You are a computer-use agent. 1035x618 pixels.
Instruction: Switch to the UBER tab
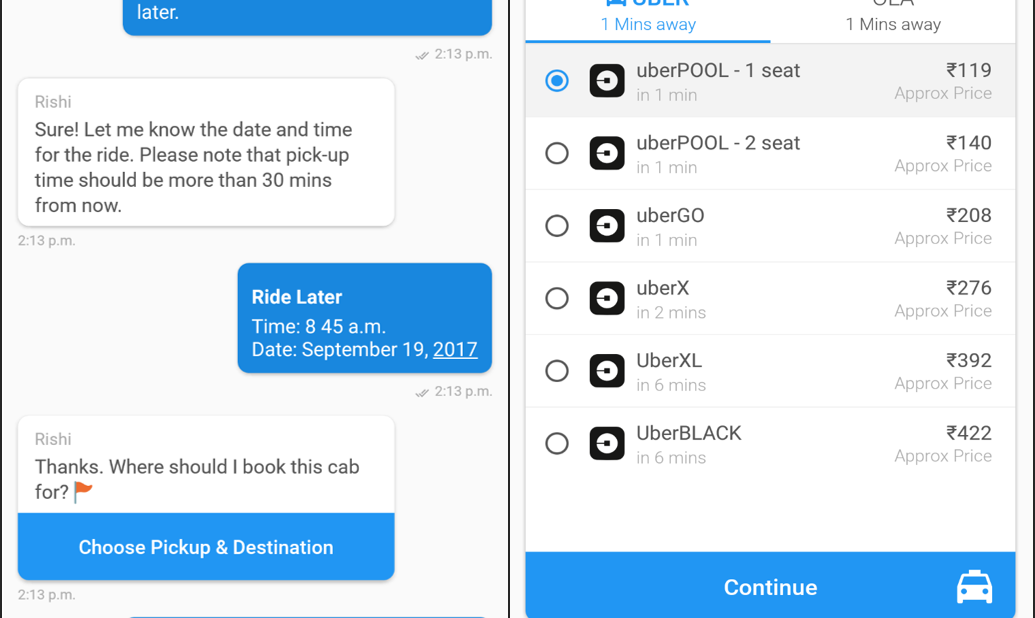coord(648,17)
